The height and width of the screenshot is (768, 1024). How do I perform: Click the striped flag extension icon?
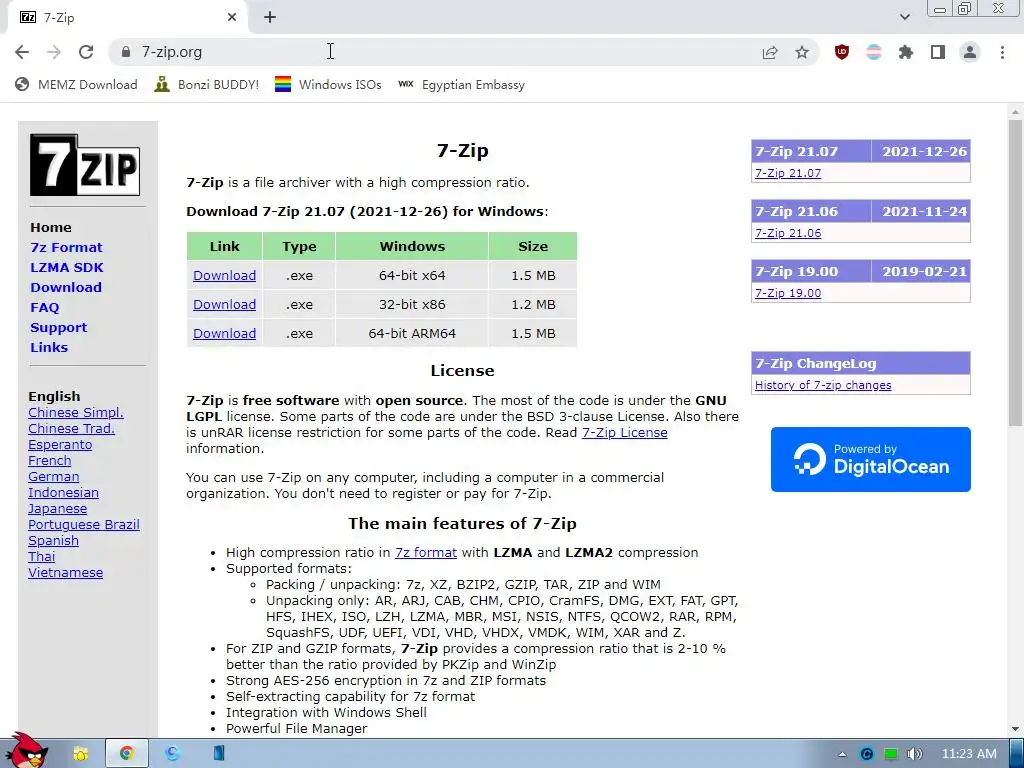[x=874, y=52]
